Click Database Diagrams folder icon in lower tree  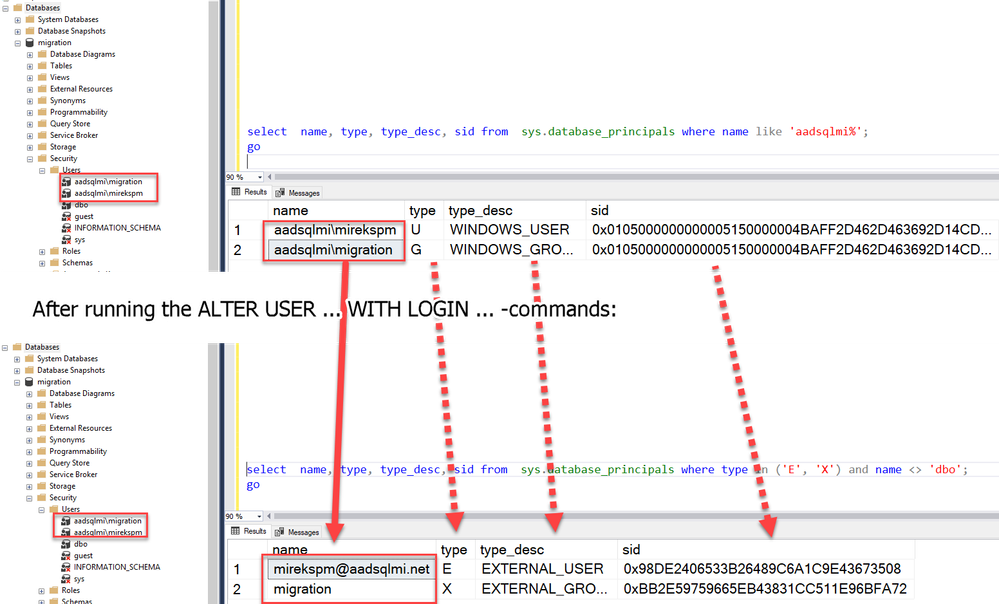click(x=41, y=394)
